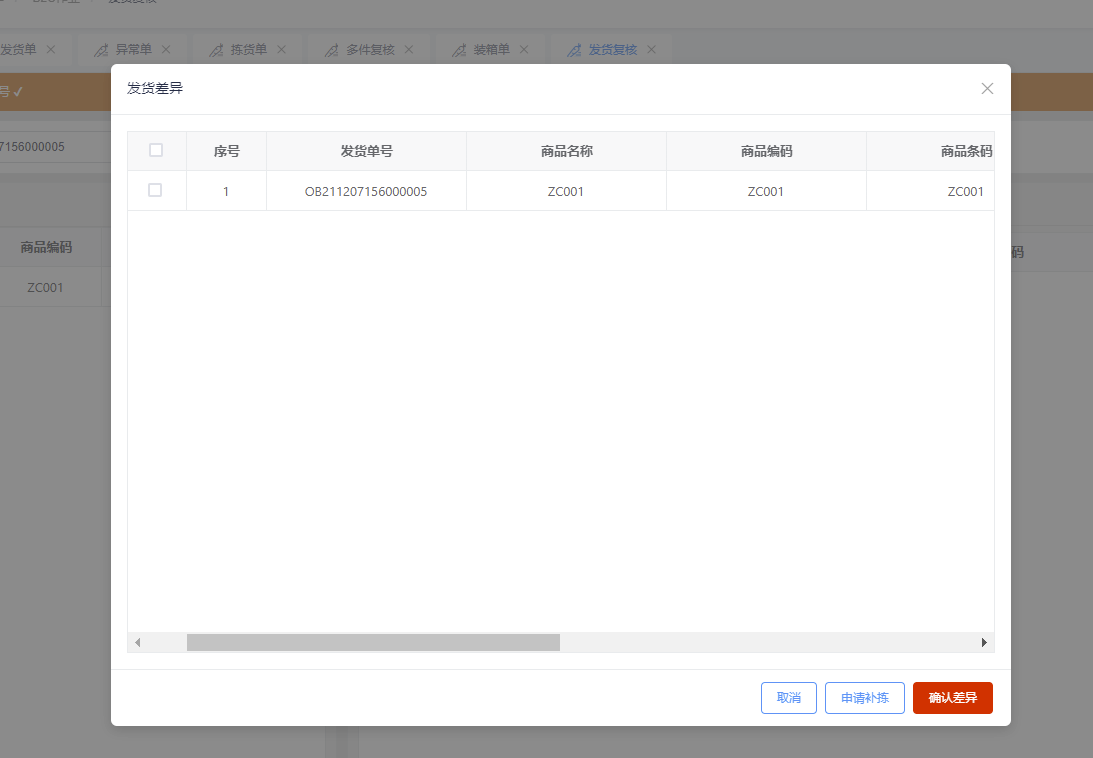Click ZC001 under dialog 商品编码 column
Screen dimensions: 1093x758
pos(766,191)
